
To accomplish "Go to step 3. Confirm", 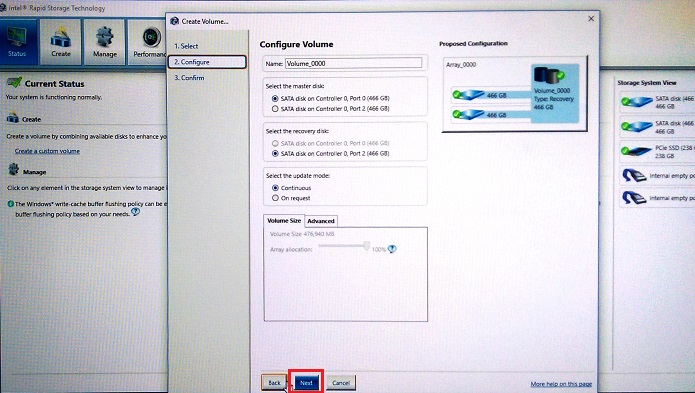I will (189, 78).
